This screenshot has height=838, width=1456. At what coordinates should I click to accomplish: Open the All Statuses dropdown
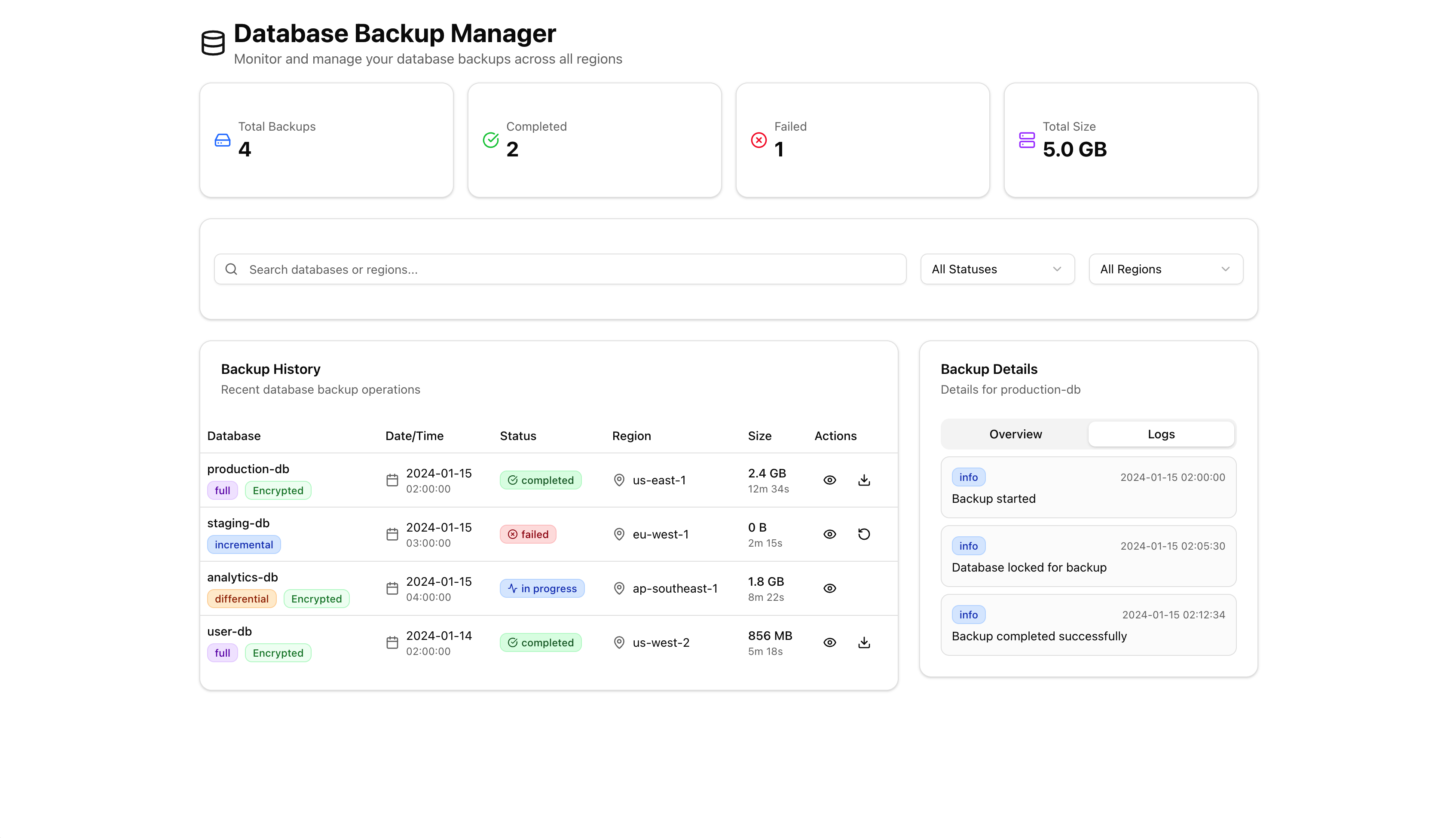coord(997,269)
